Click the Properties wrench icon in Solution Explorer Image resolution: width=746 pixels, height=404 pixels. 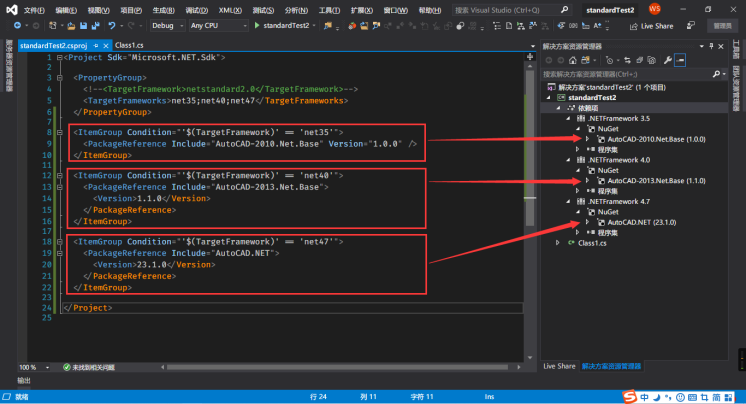pyautogui.click(x=667, y=60)
